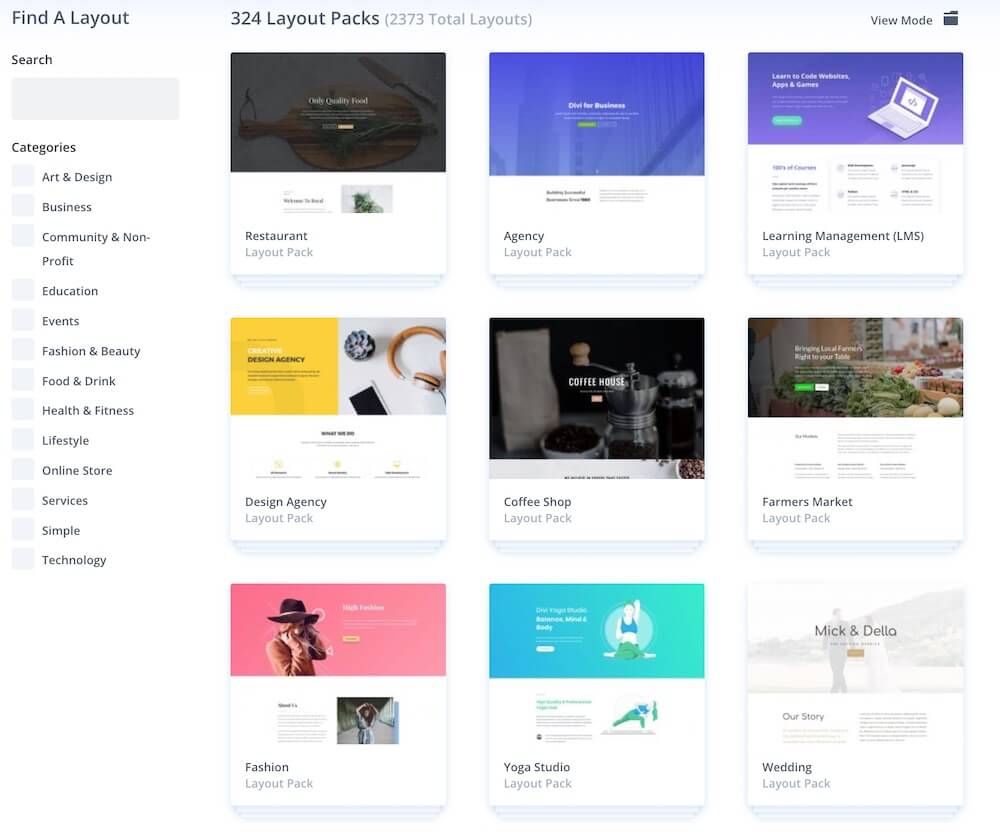Click the Search input field

pos(95,99)
